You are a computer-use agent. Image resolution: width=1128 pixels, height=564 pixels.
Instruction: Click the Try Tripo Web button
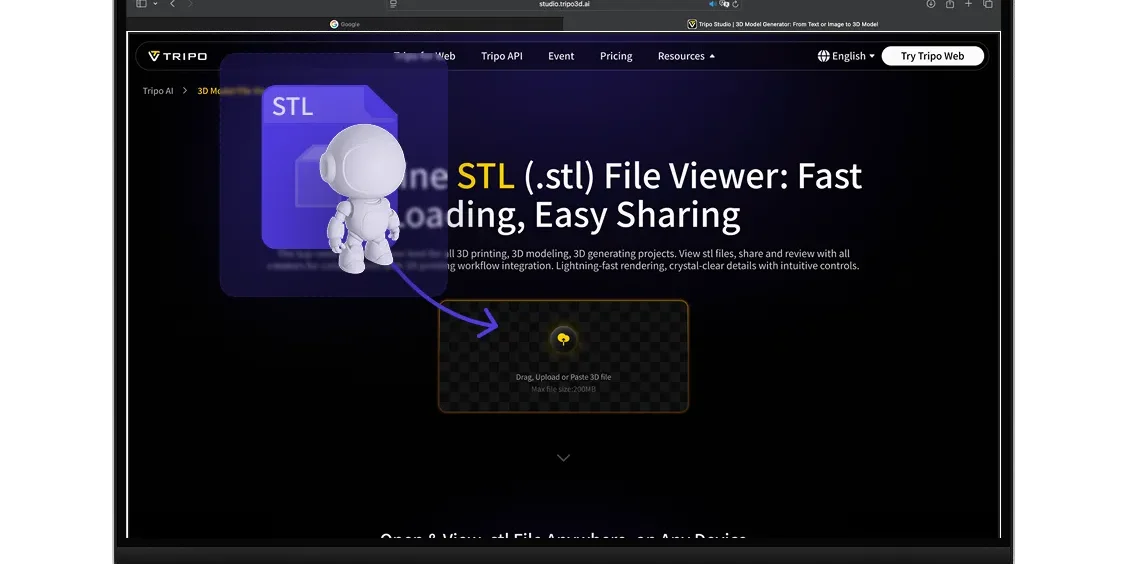932,56
